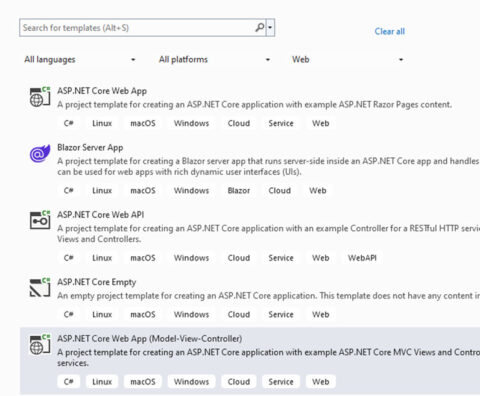Click the WebAPI tag under ASP.NET Core Web API
480x396 pixels.
pyautogui.click(x=362, y=258)
